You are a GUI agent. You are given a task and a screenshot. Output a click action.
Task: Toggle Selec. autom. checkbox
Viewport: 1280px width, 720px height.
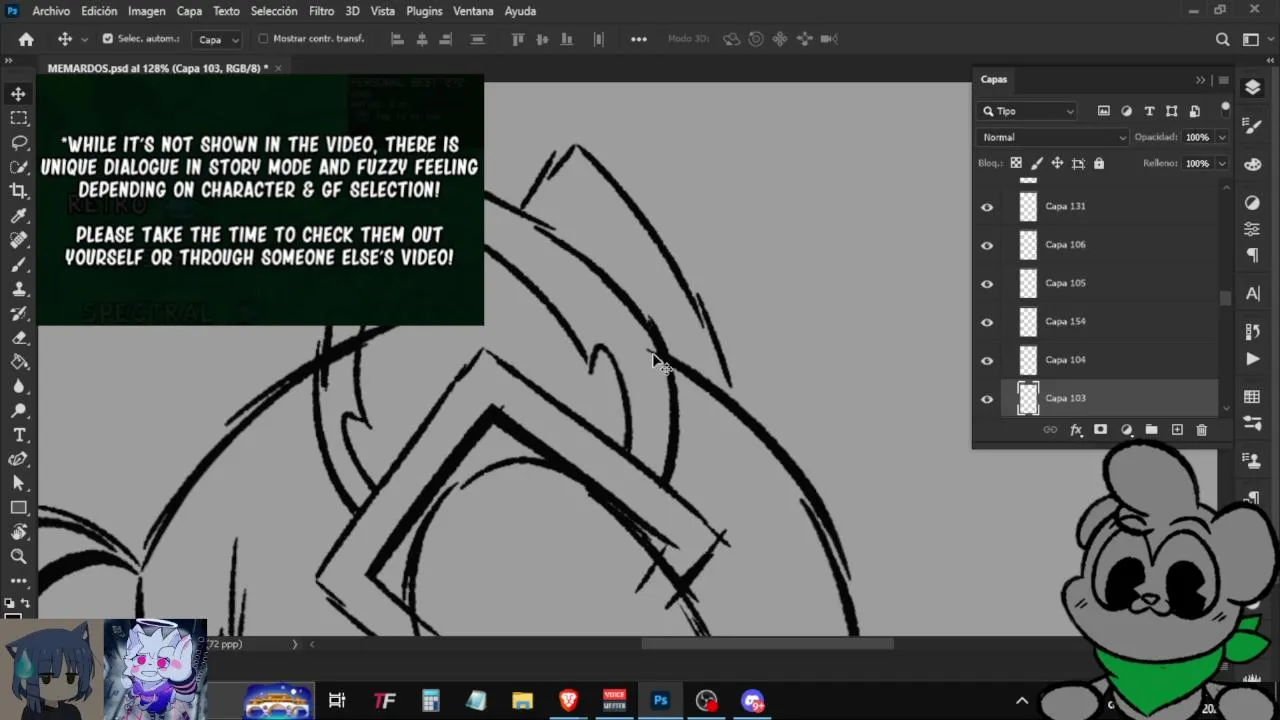(108, 39)
